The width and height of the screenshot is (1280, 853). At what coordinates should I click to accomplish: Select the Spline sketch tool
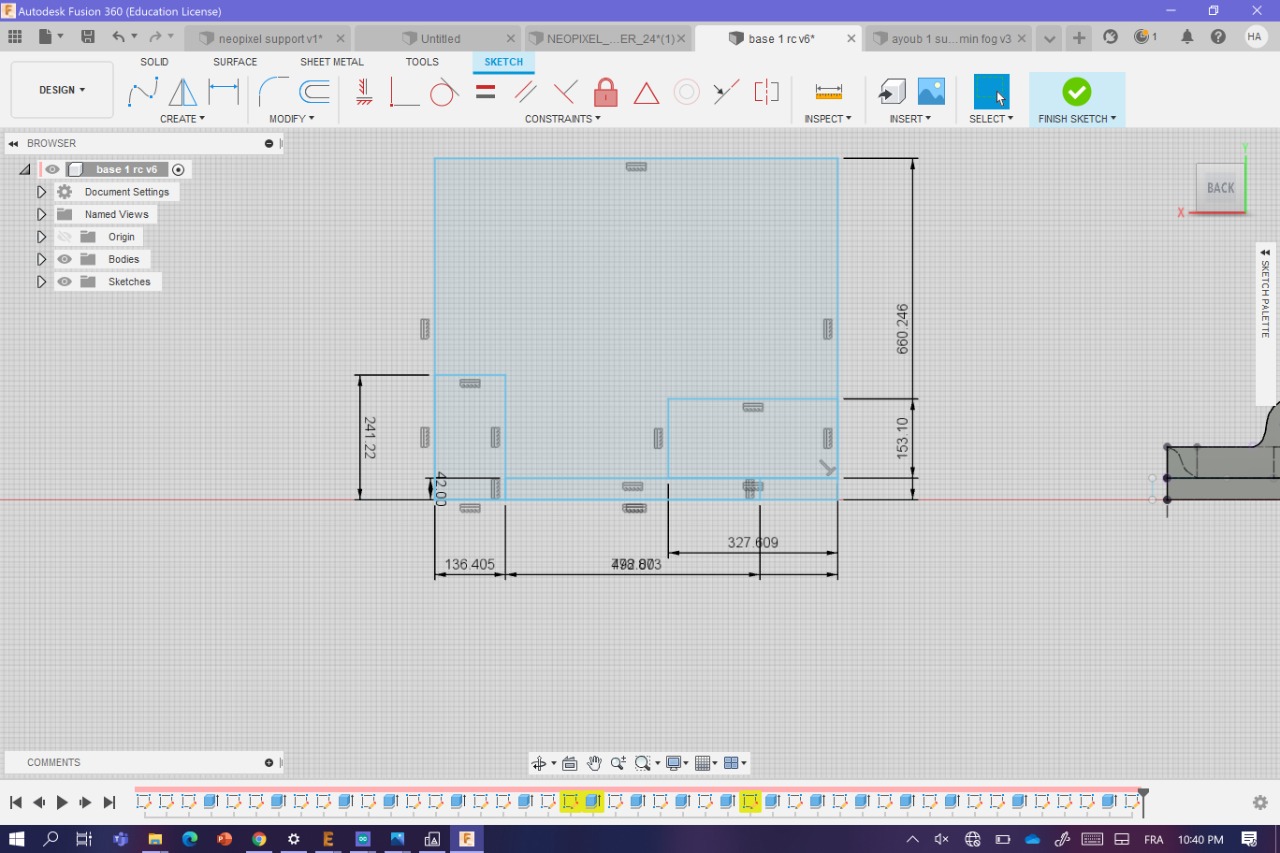(143, 92)
